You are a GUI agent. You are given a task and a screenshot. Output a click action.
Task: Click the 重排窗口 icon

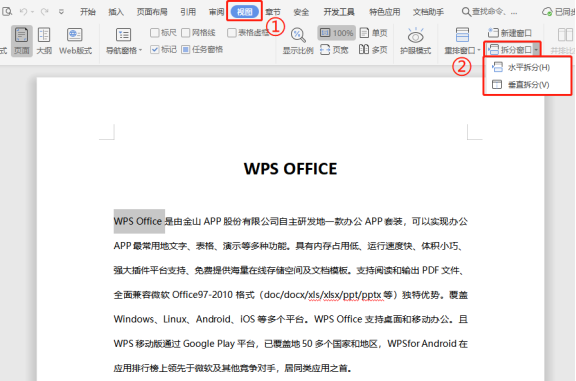pos(462,35)
